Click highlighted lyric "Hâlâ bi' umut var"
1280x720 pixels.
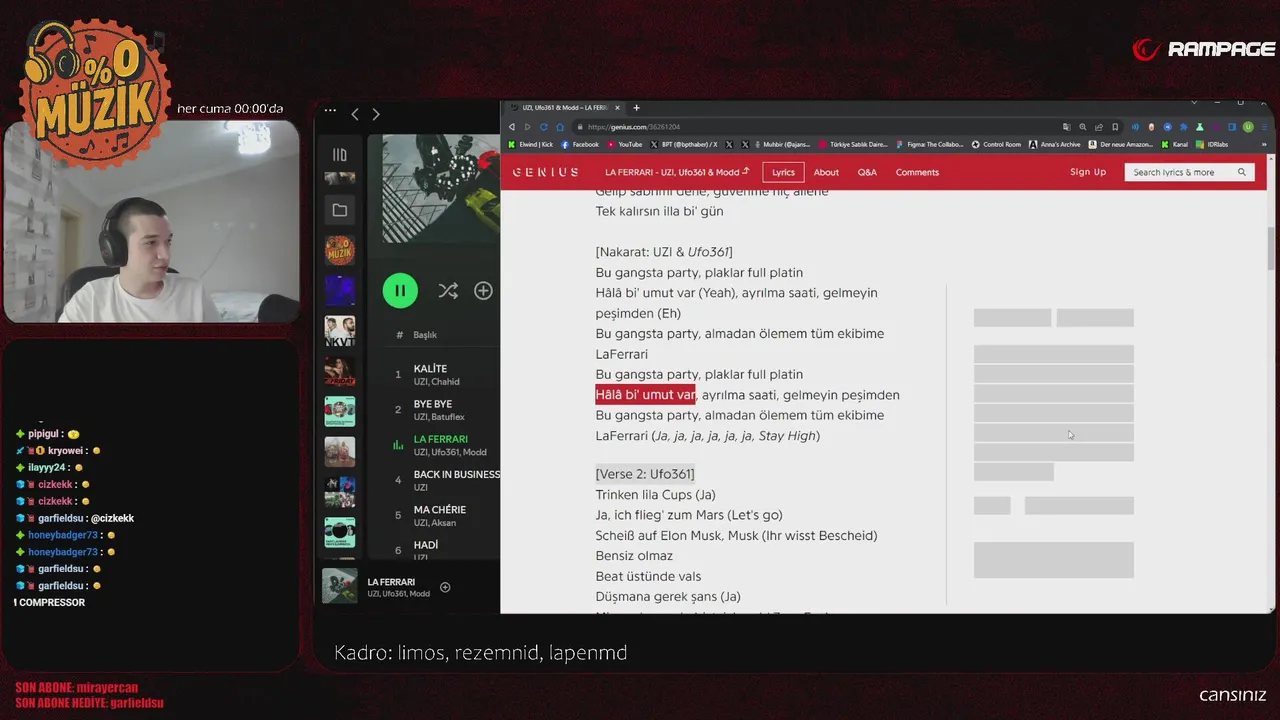645,395
